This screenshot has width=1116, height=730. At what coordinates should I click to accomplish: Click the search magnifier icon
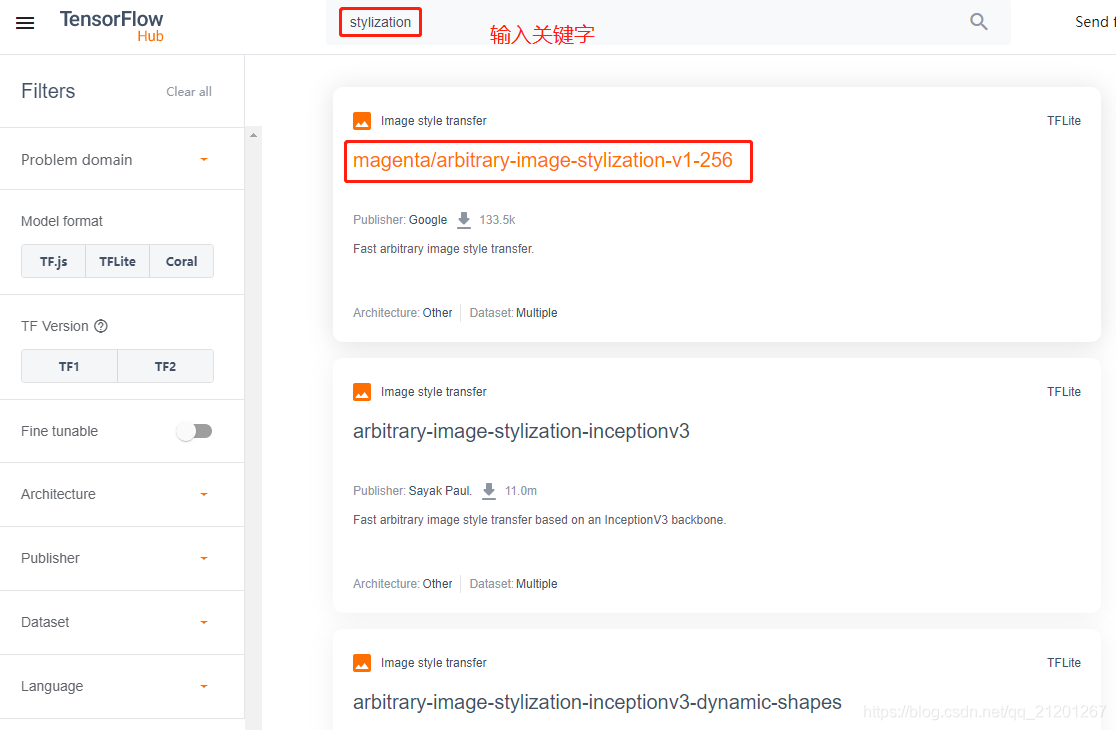[979, 22]
